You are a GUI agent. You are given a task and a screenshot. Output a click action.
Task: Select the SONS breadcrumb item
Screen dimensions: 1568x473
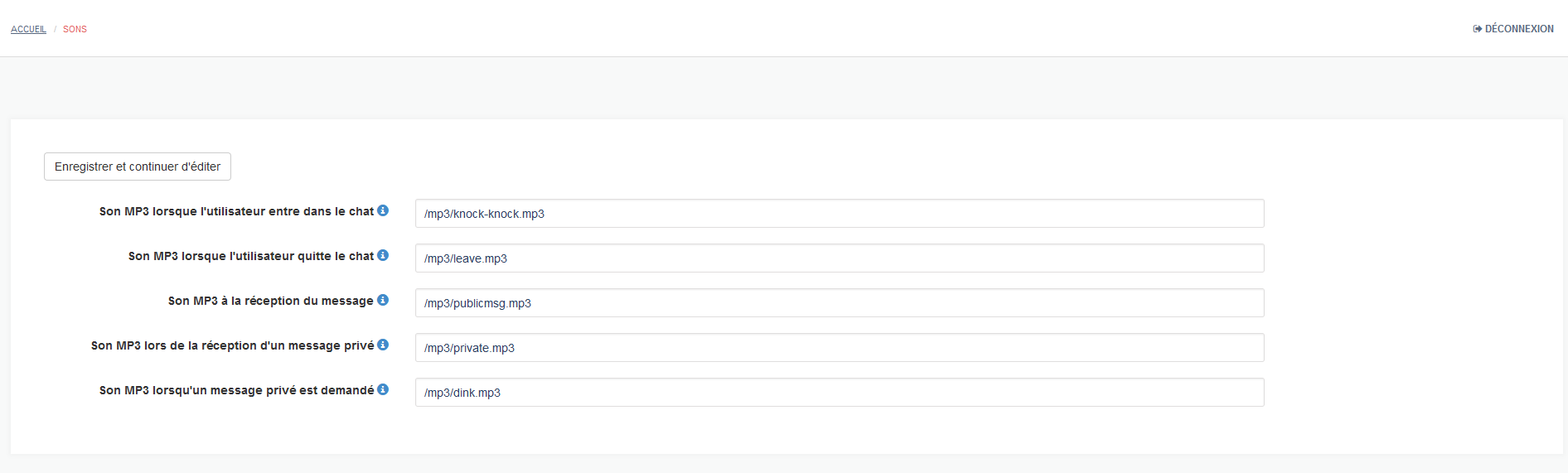click(75, 29)
